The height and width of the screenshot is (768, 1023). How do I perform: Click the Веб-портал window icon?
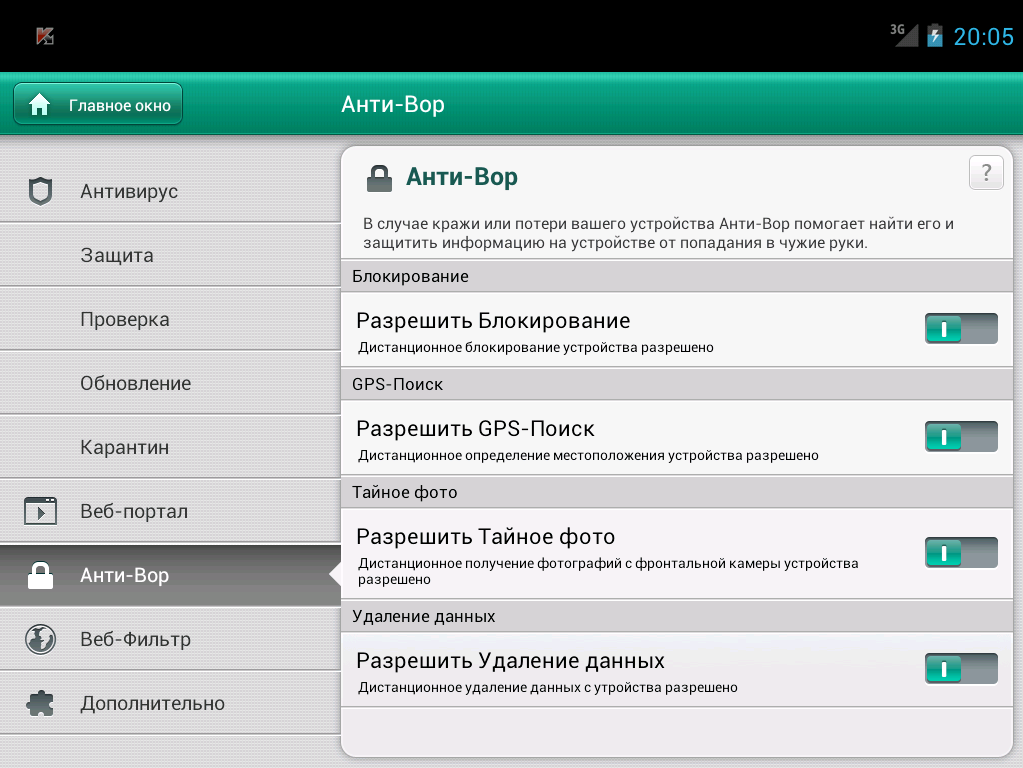tap(40, 511)
